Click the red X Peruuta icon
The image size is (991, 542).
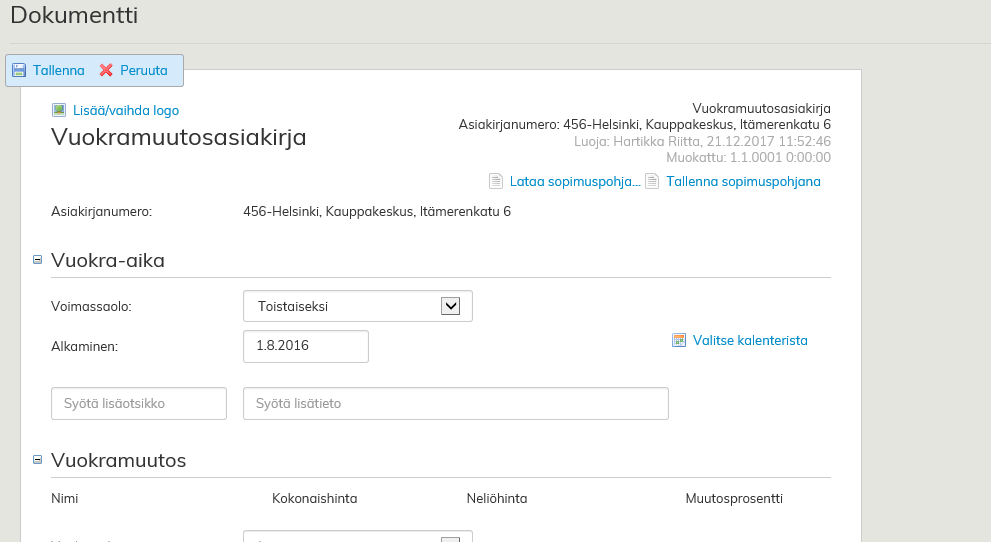click(x=106, y=71)
